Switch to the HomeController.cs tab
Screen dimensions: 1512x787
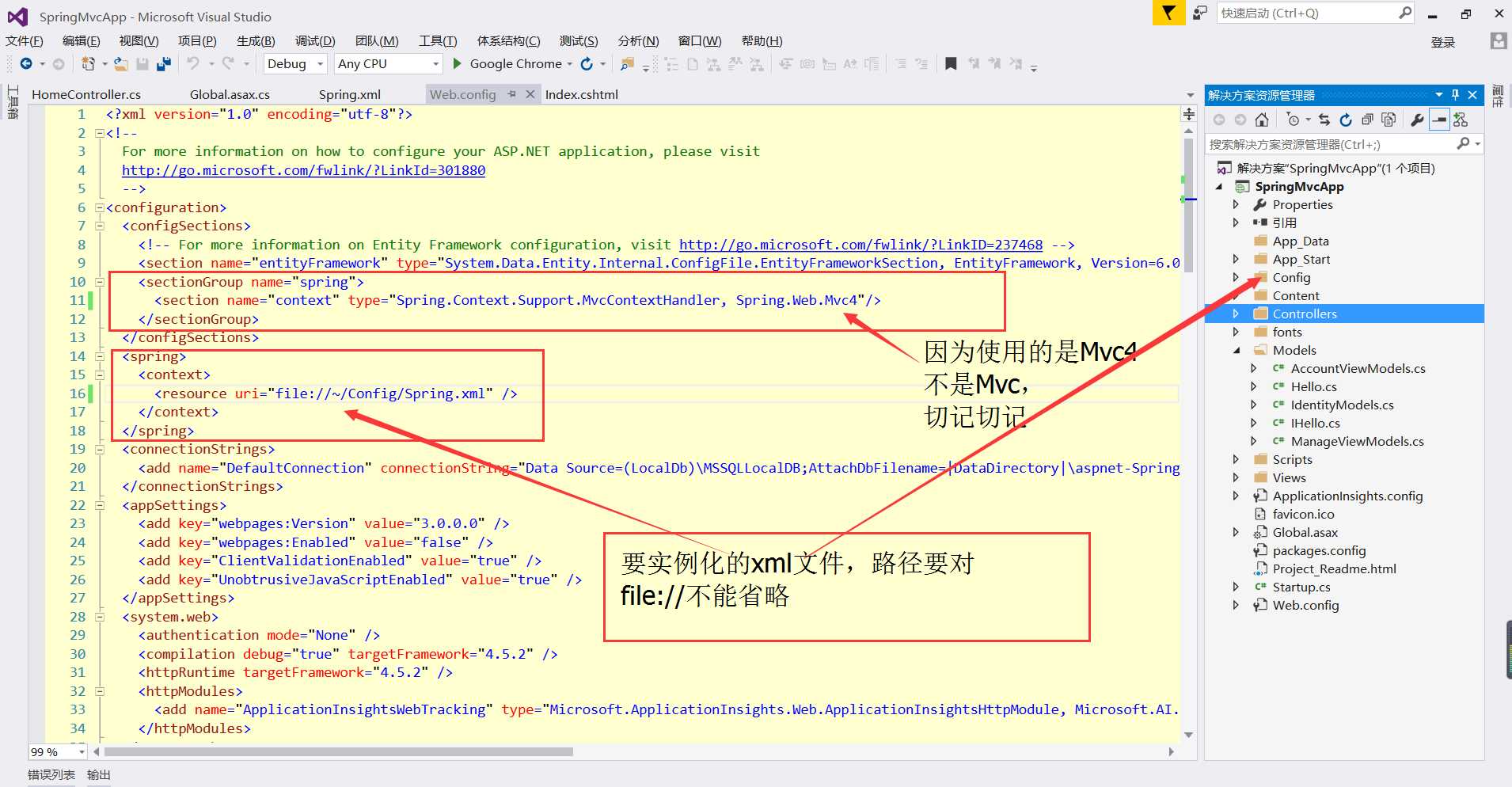86,94
